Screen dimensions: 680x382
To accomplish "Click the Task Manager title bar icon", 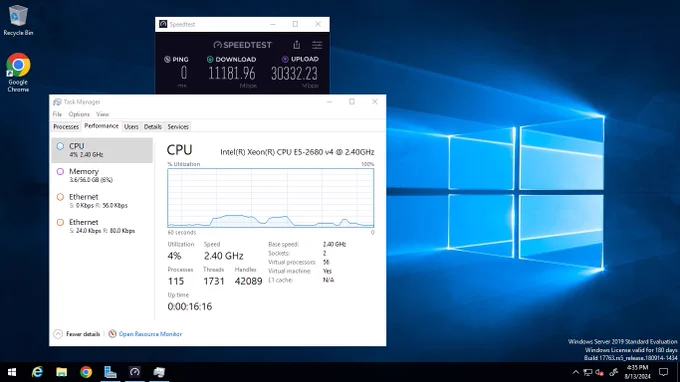I will click(x=57, y=102).
